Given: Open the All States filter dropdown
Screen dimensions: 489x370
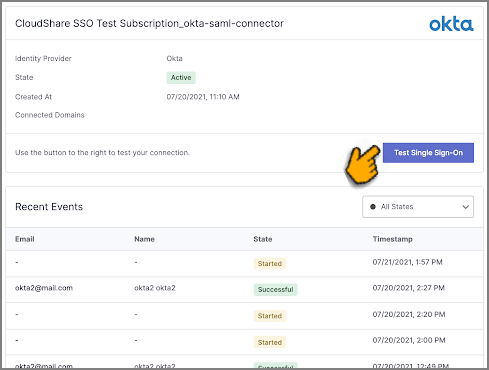Looking at the screenshot, I should point(418,207).
